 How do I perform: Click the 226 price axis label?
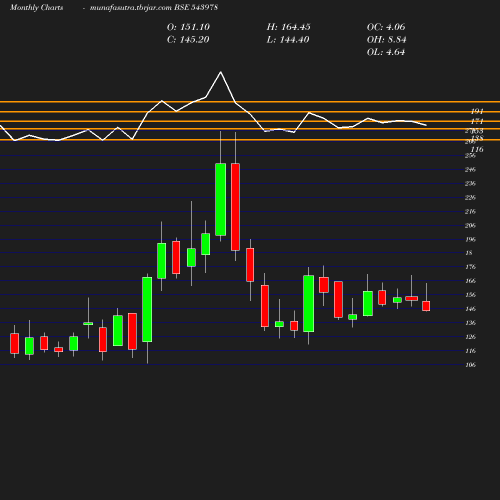pos(470,198)
